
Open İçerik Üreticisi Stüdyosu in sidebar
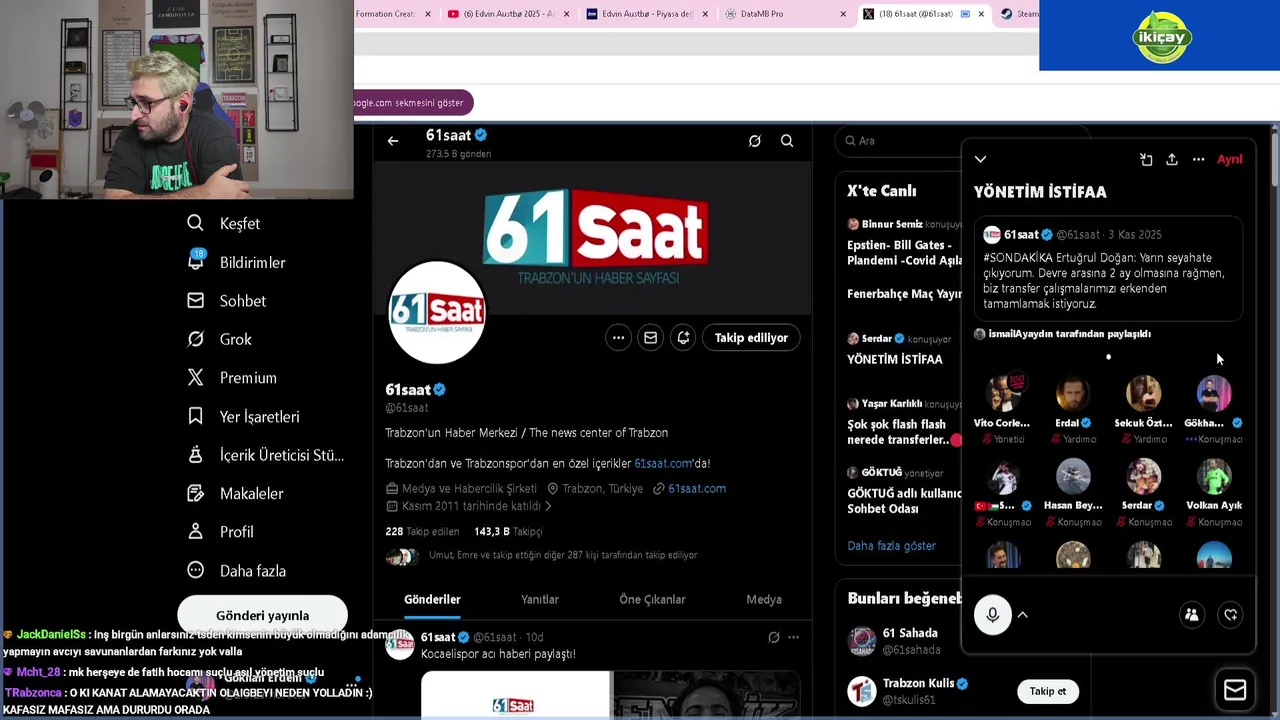266,455
